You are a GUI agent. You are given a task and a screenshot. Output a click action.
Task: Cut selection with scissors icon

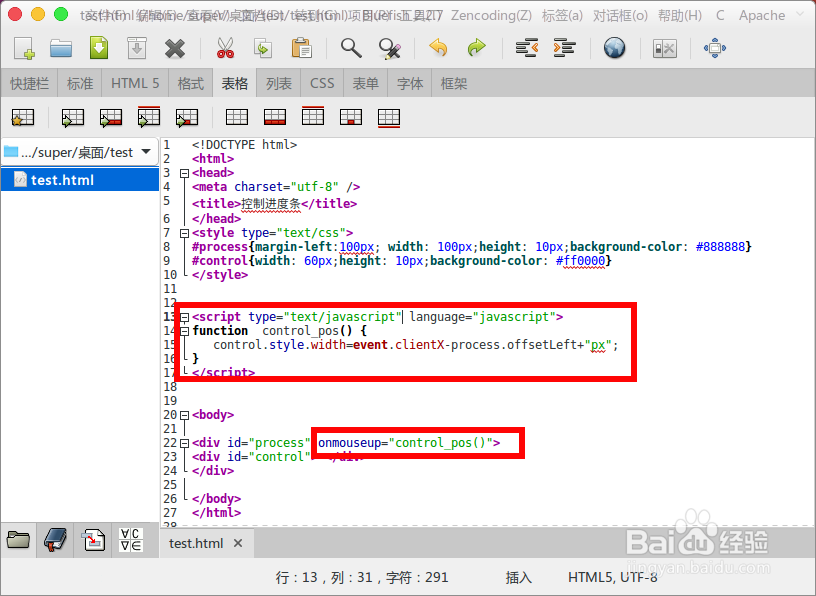click(x=225, y=48)
